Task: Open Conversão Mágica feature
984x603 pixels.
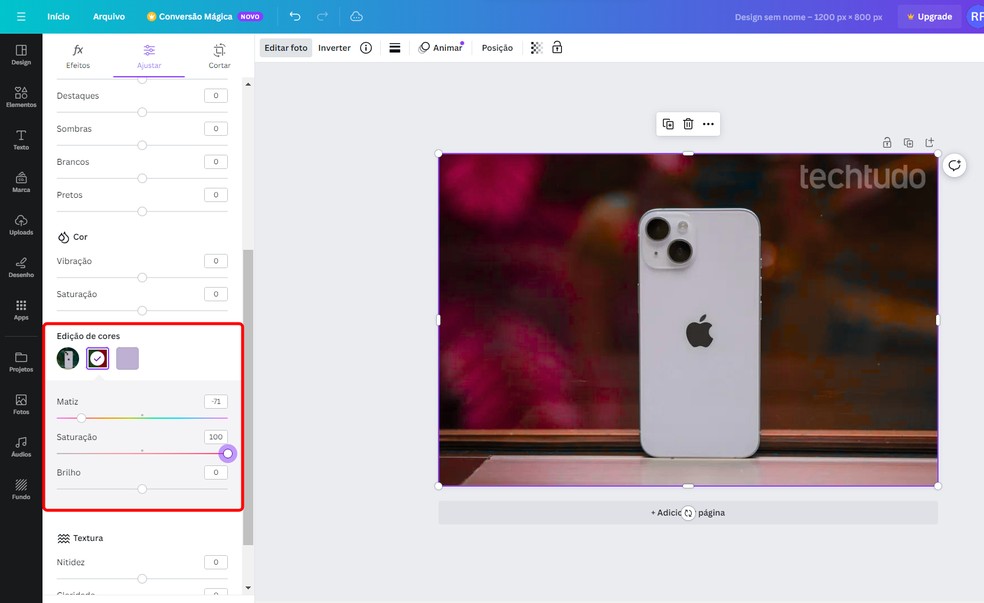Action: pos(204,16)
